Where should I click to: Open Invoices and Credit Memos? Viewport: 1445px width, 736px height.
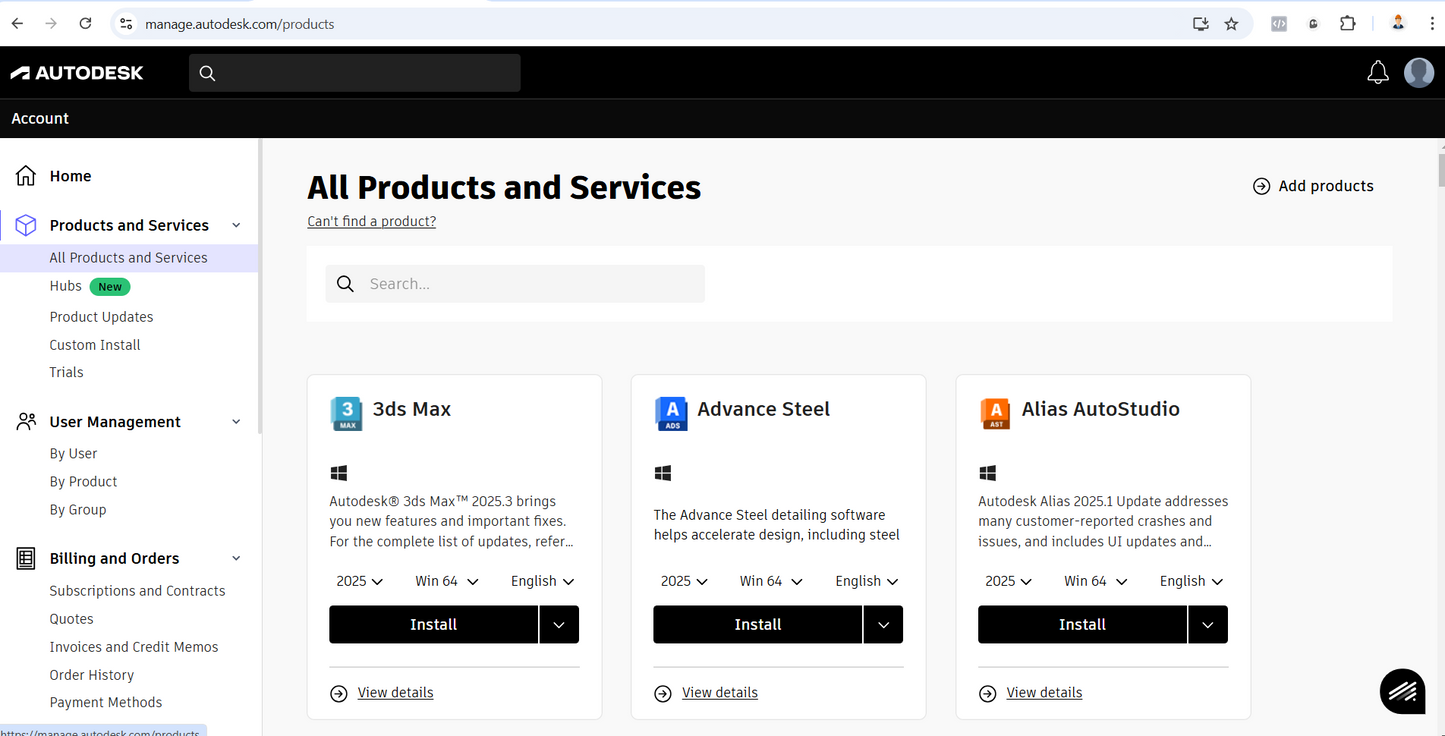click(134, 647)
